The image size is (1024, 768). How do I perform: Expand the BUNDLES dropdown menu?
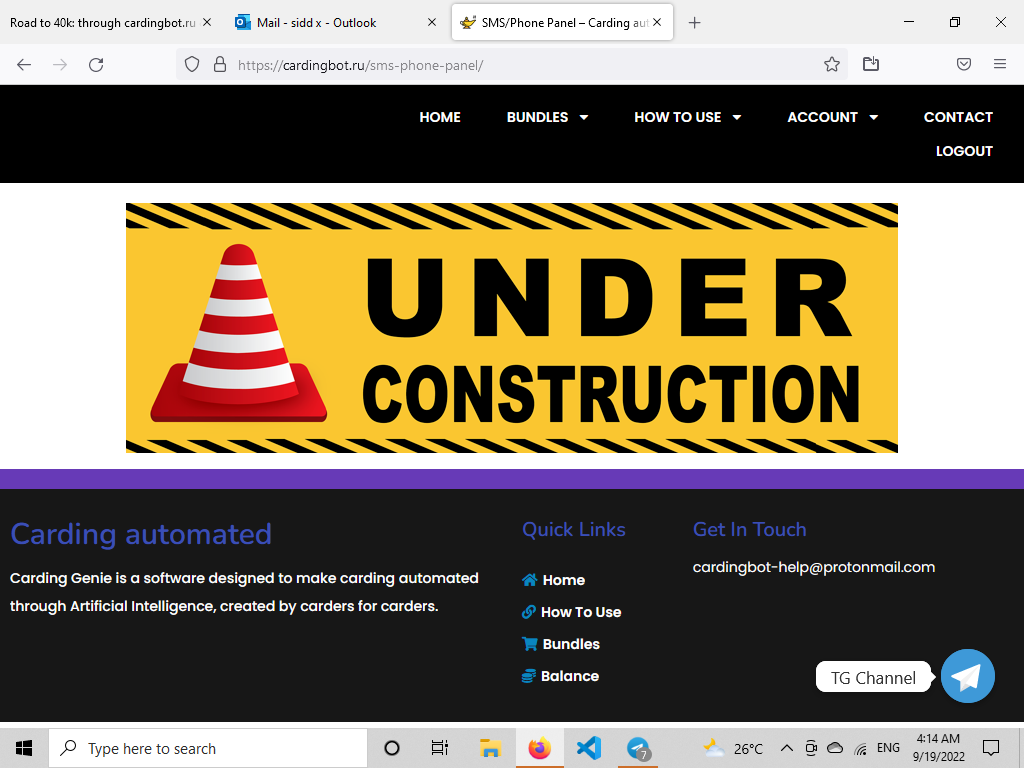(x=547, y=117)
